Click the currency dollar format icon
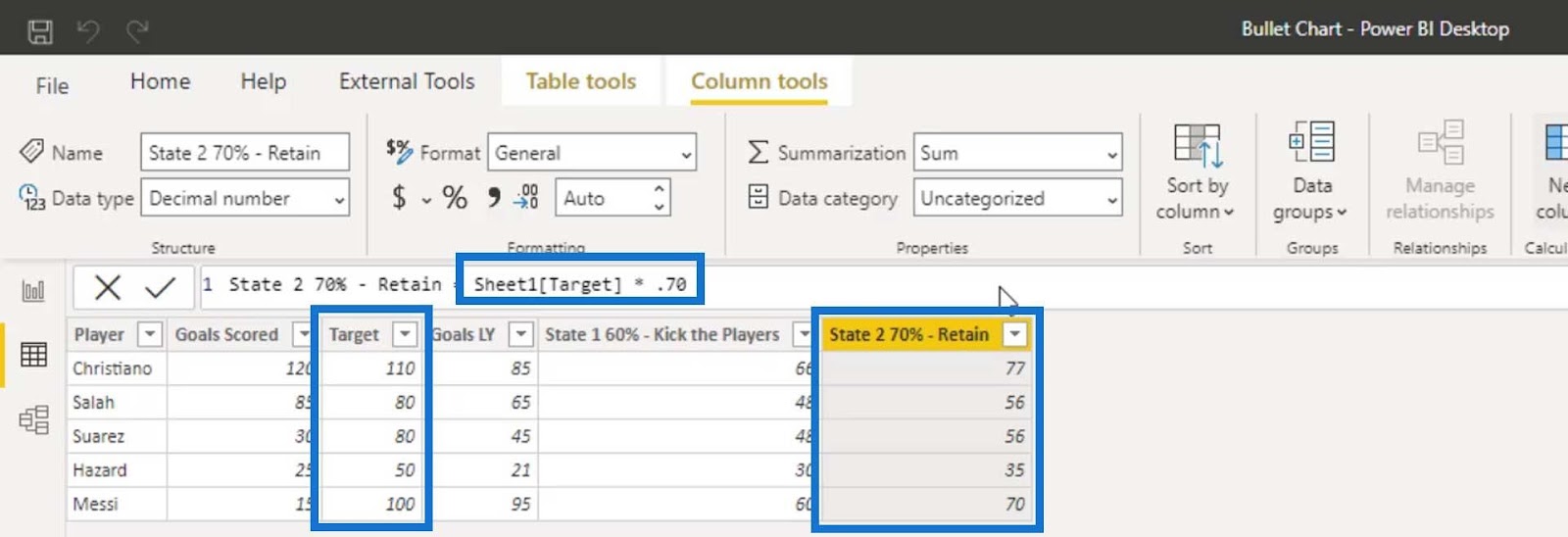The width and height of the screenshot is (1568, 537). [399, 198]
